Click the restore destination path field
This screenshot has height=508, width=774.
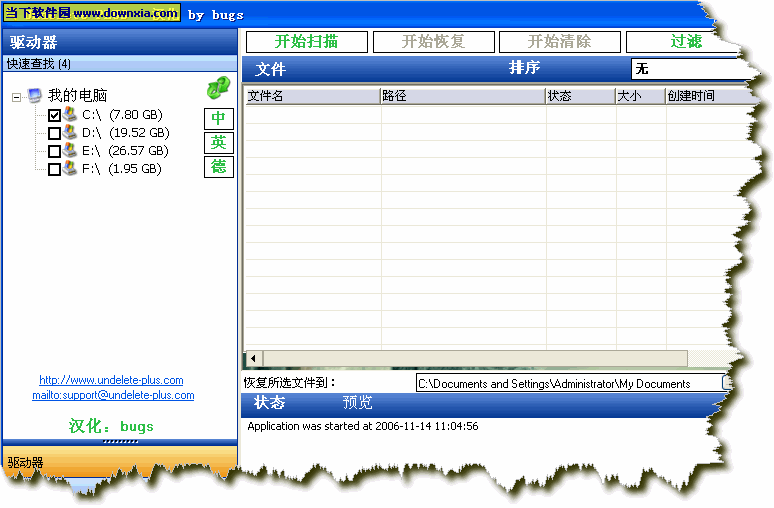point(567,383)
